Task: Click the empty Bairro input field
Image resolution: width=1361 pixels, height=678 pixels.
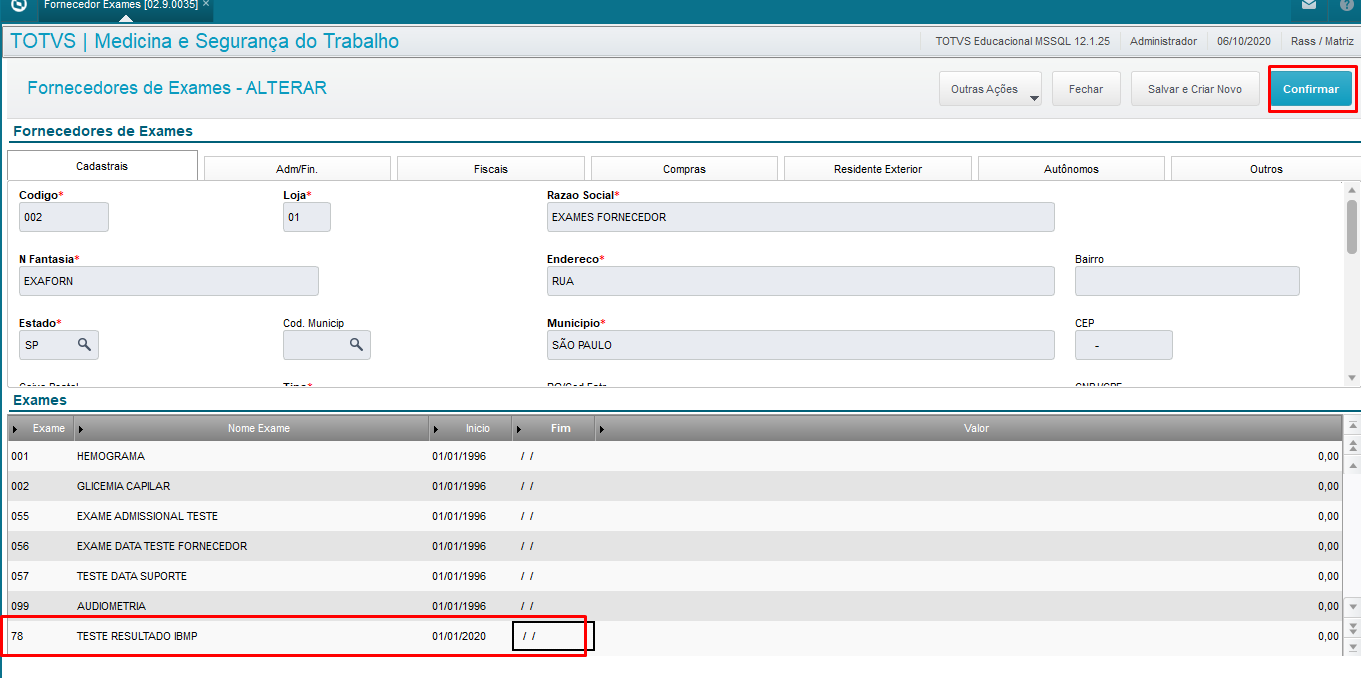Action: (x=1187, y=281)
